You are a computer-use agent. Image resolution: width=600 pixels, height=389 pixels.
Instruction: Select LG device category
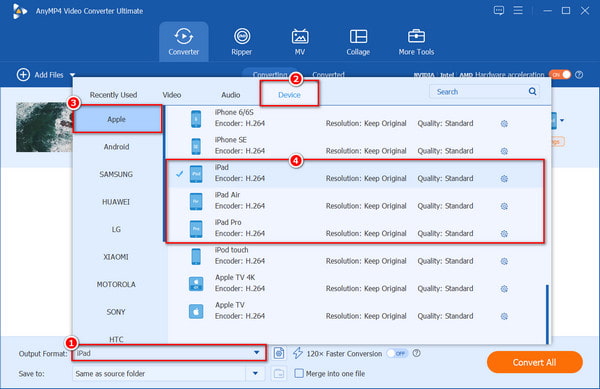pyautogui.click(x=117, y=229)
